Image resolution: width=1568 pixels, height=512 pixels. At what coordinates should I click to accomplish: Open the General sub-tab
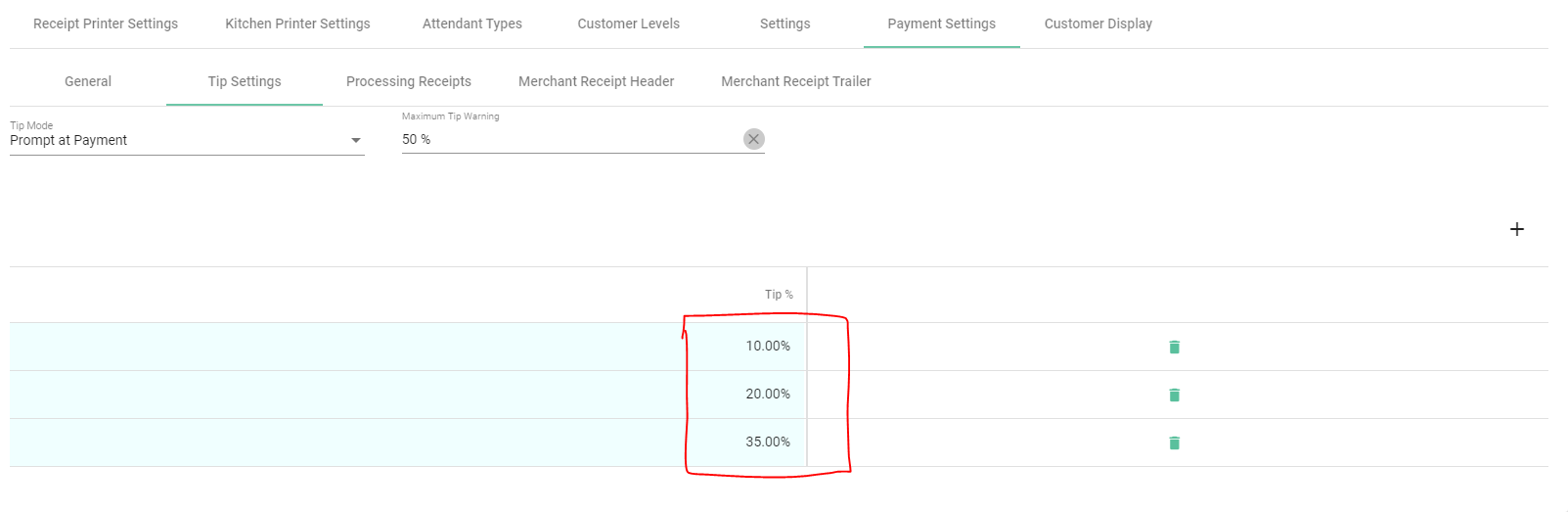tap(88, 81)
